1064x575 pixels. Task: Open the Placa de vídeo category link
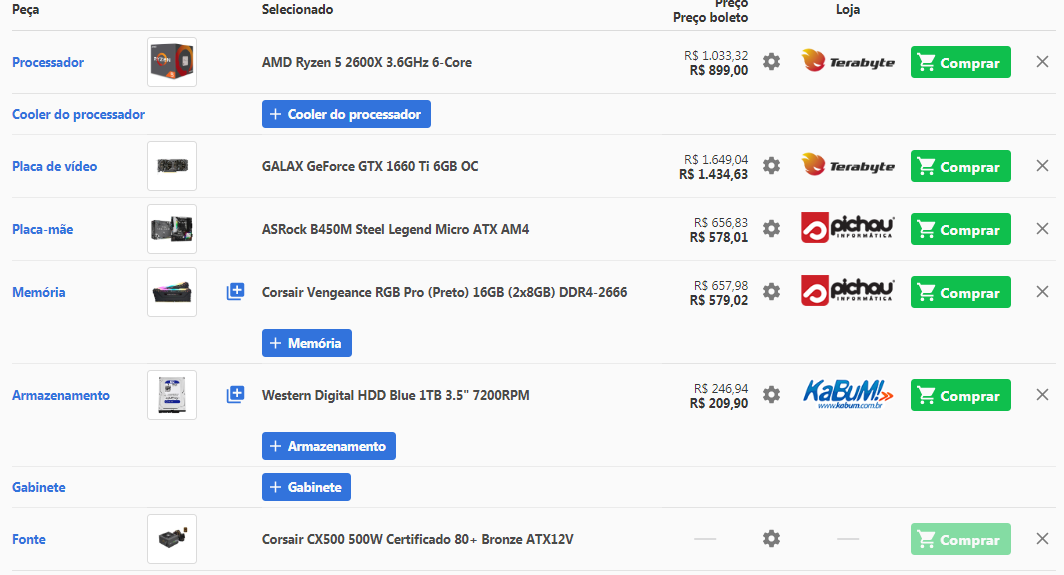click(x=54, y=166)
